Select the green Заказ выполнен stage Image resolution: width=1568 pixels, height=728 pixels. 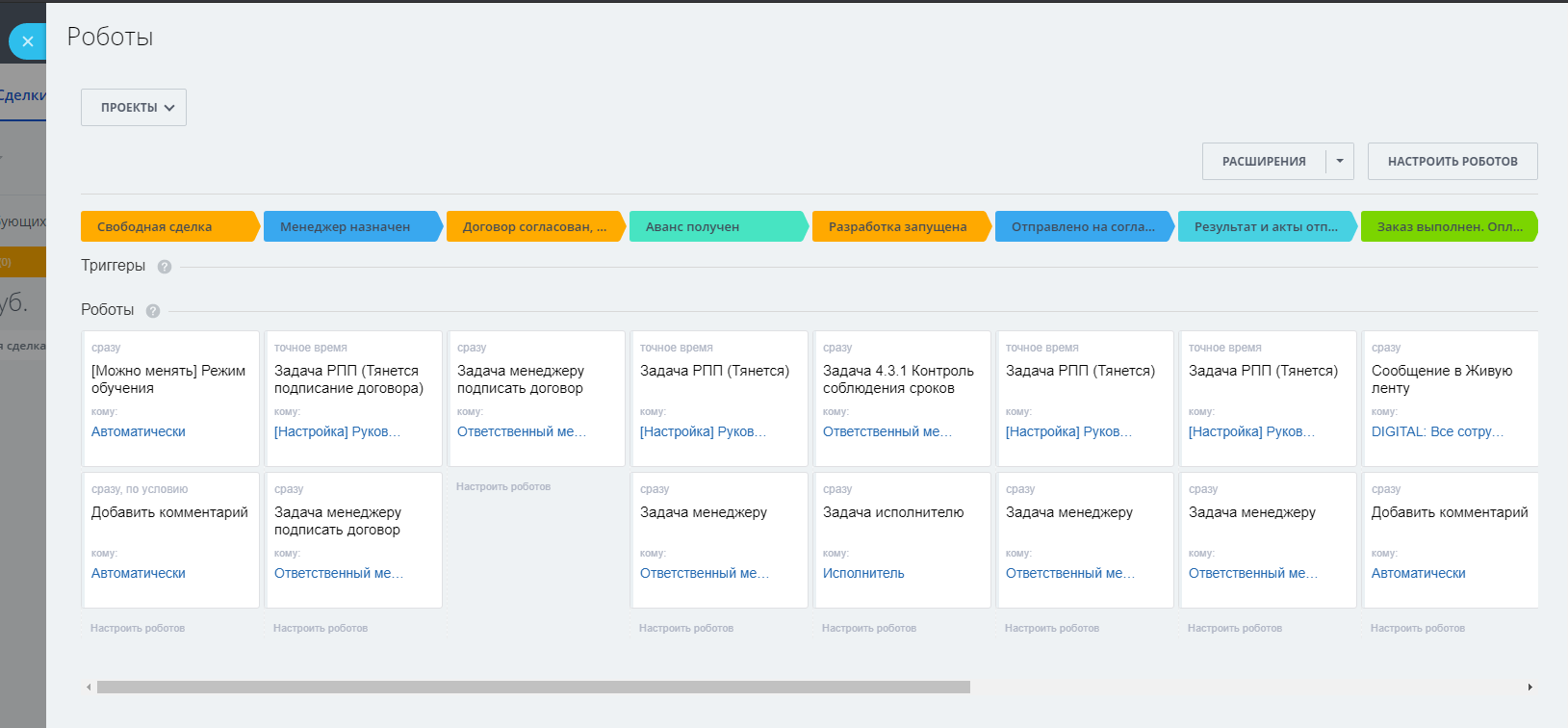(1448, 227)
